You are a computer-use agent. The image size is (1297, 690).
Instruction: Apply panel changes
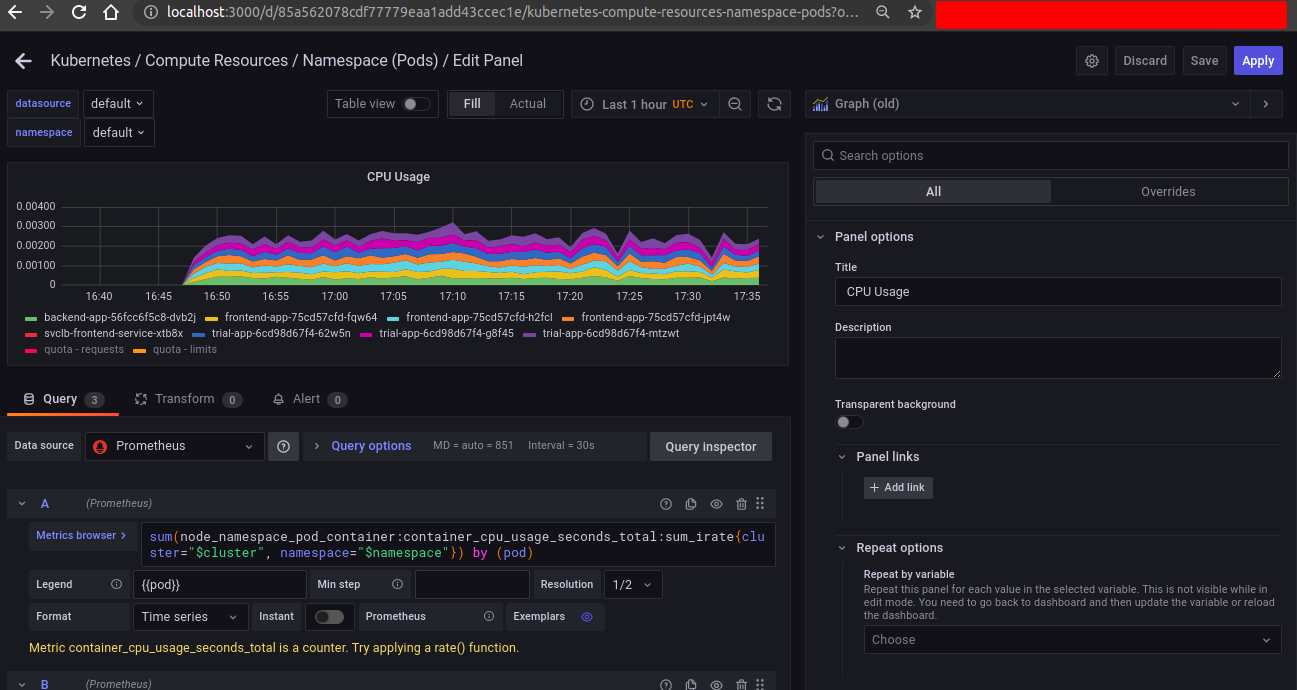click(1258, 61)
